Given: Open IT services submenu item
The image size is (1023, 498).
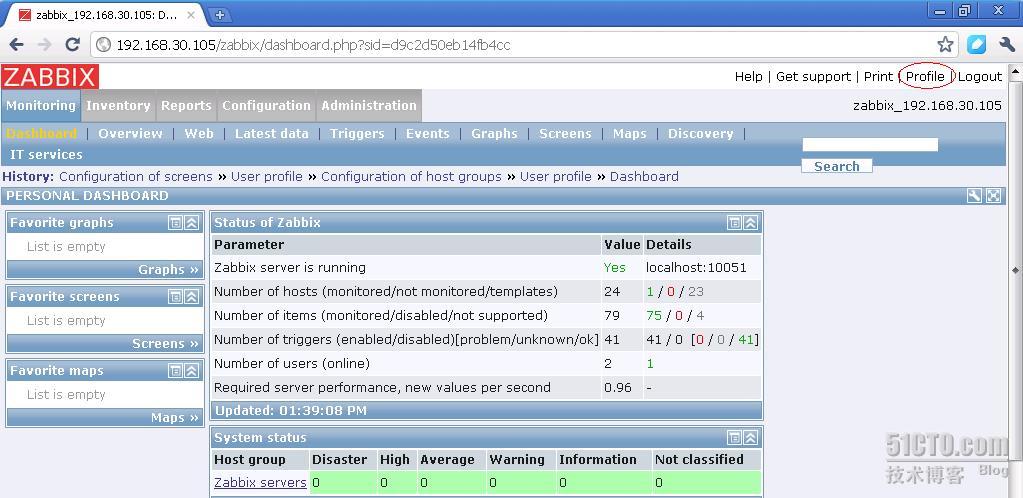Looking at the screenshot, I should click(x=46, y=155).
